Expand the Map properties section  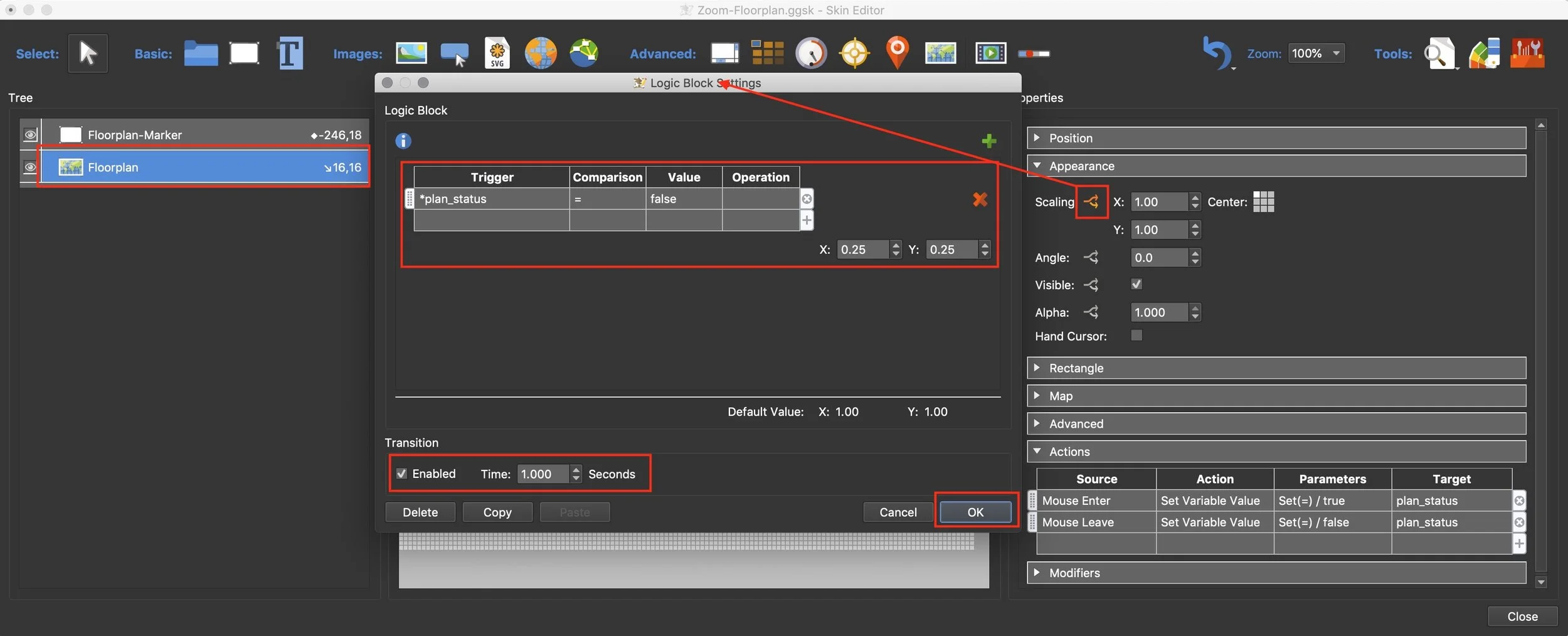(1276, 396)
